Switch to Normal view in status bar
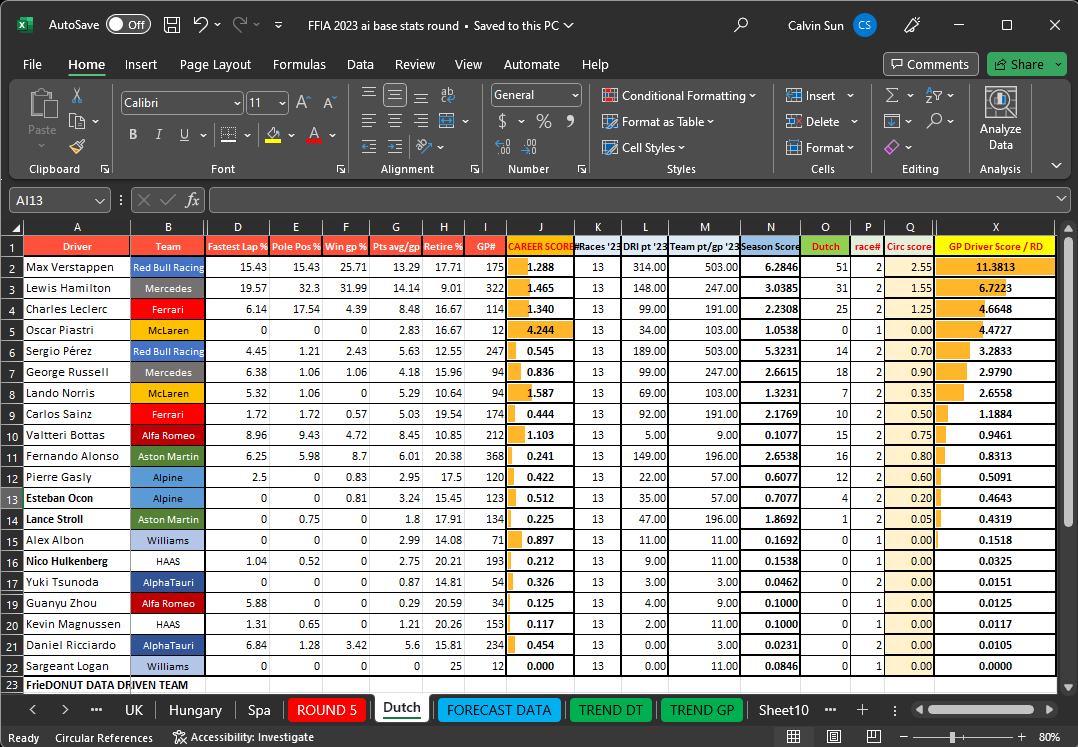Viewport: 1078px width, 747px height. (793, 737)
